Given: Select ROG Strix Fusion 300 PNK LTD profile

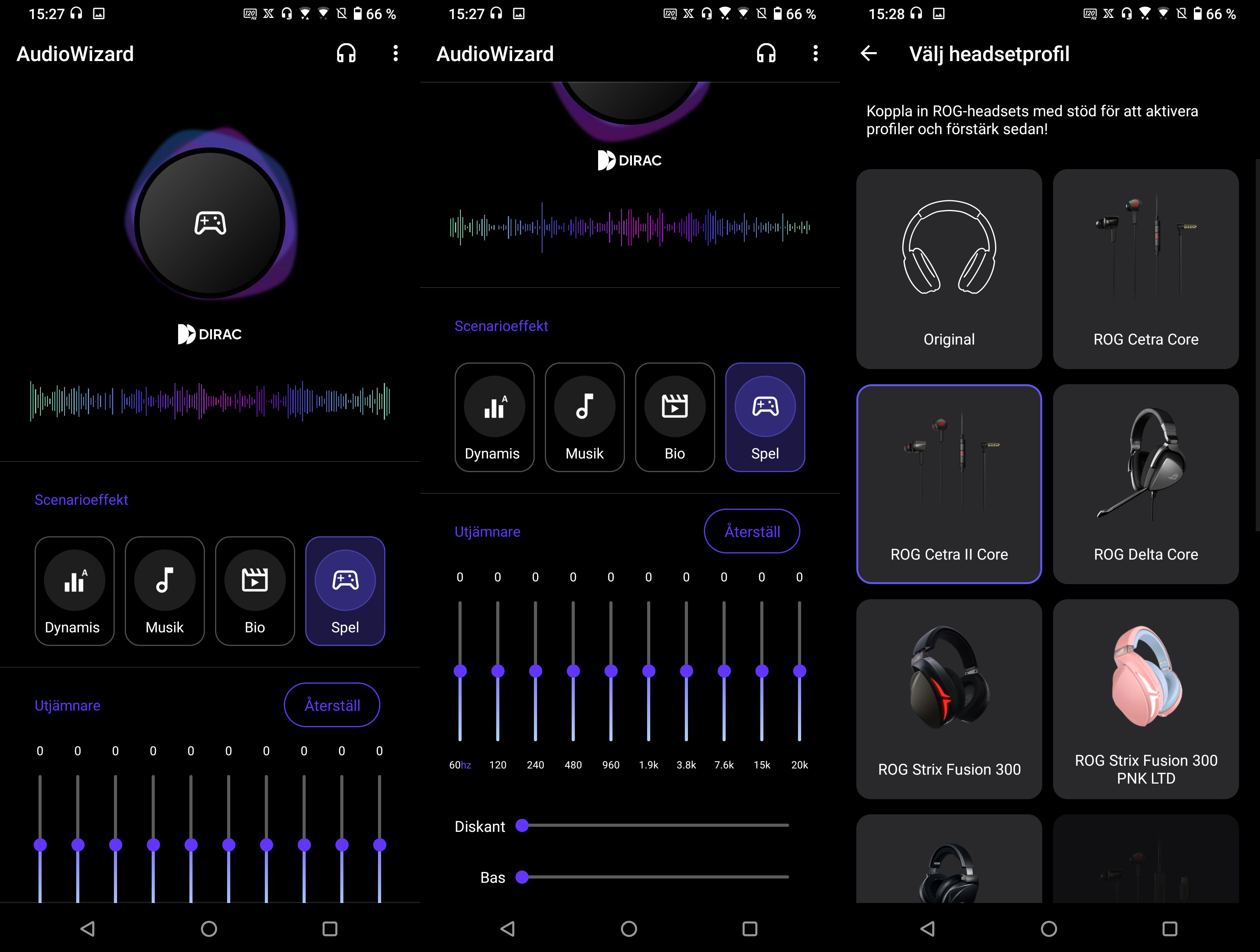Looking at the screenshot, I should [x=1146, y=699].
